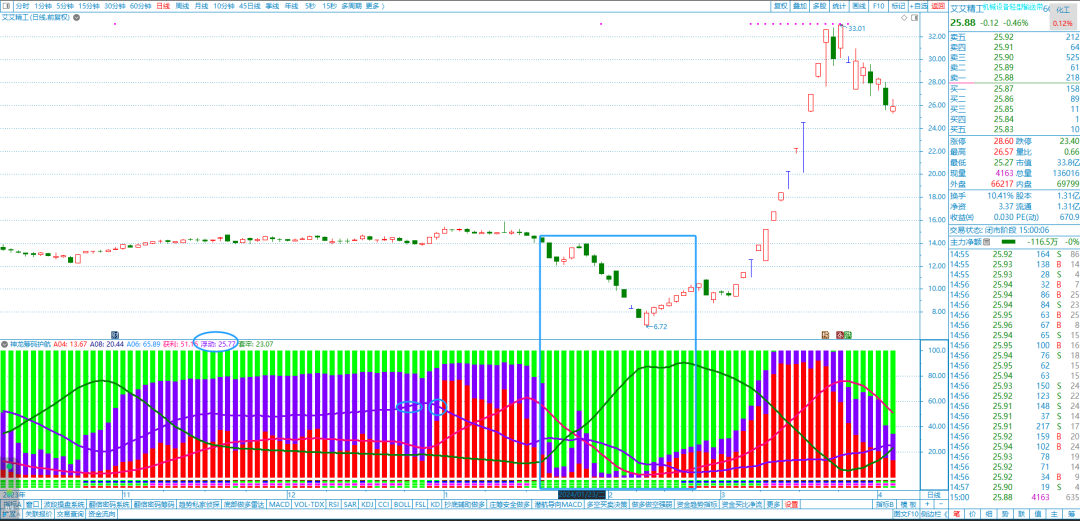Viewport: 1080px width, 521px height.
Task: Select 1分钟 period
Action: (43, 6)
